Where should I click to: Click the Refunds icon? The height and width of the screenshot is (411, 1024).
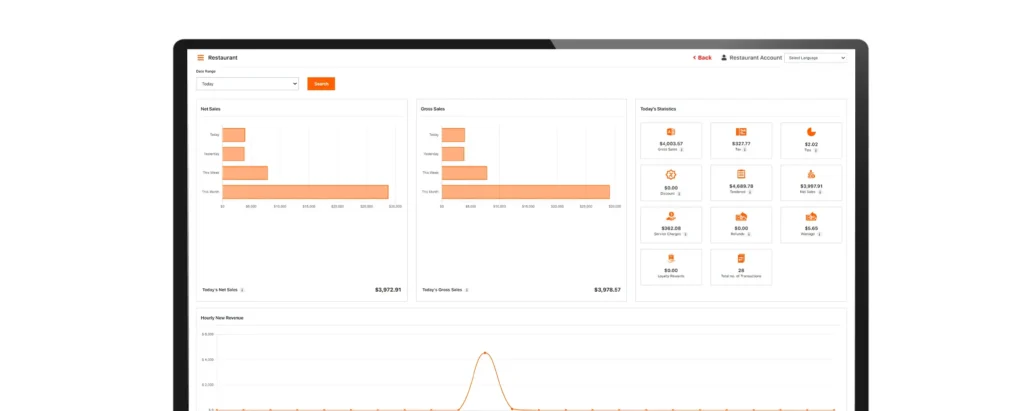point(741,216)
